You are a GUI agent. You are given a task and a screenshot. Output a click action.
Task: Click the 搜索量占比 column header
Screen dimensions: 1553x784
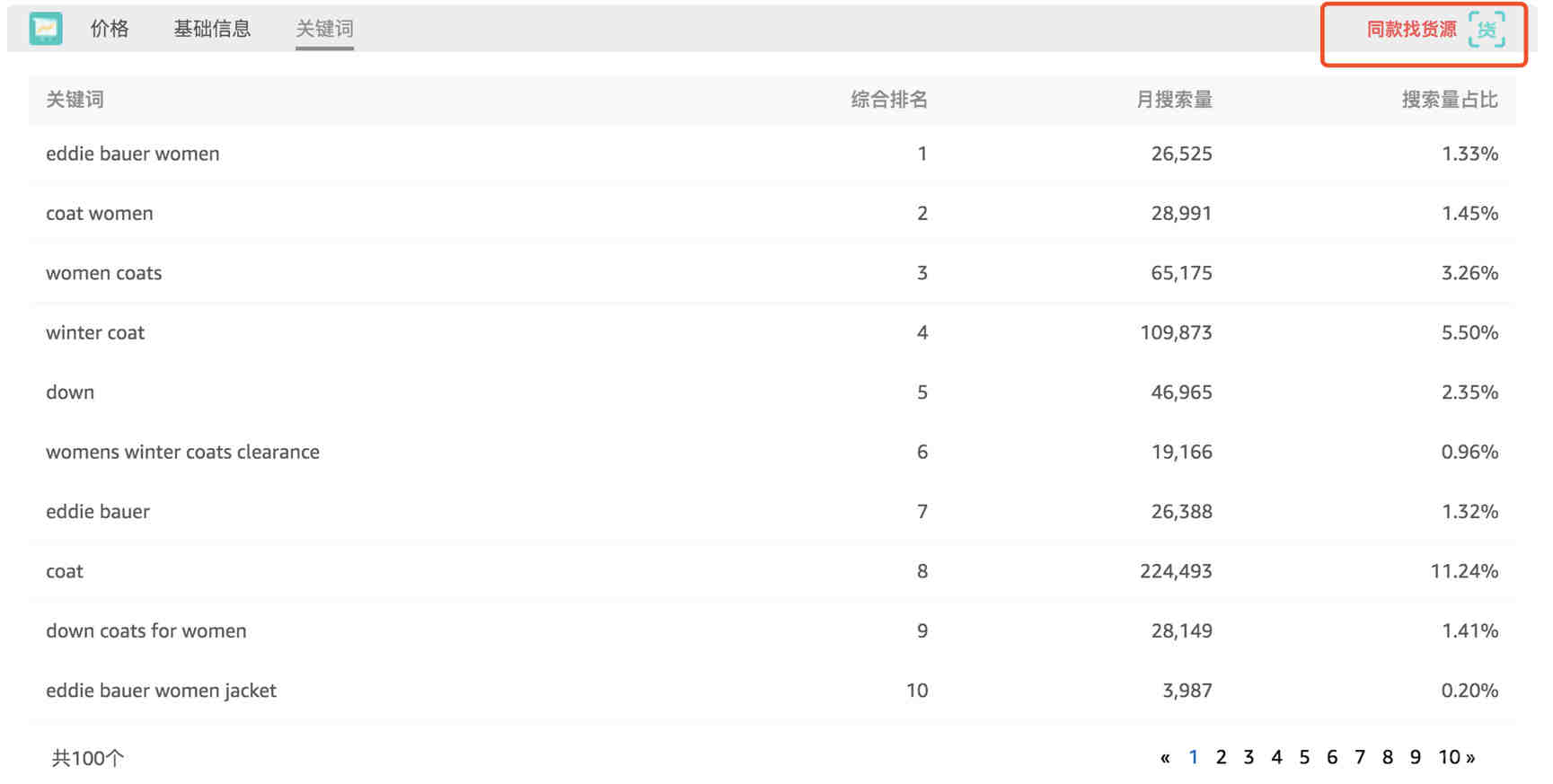(x=1450, y=100)
